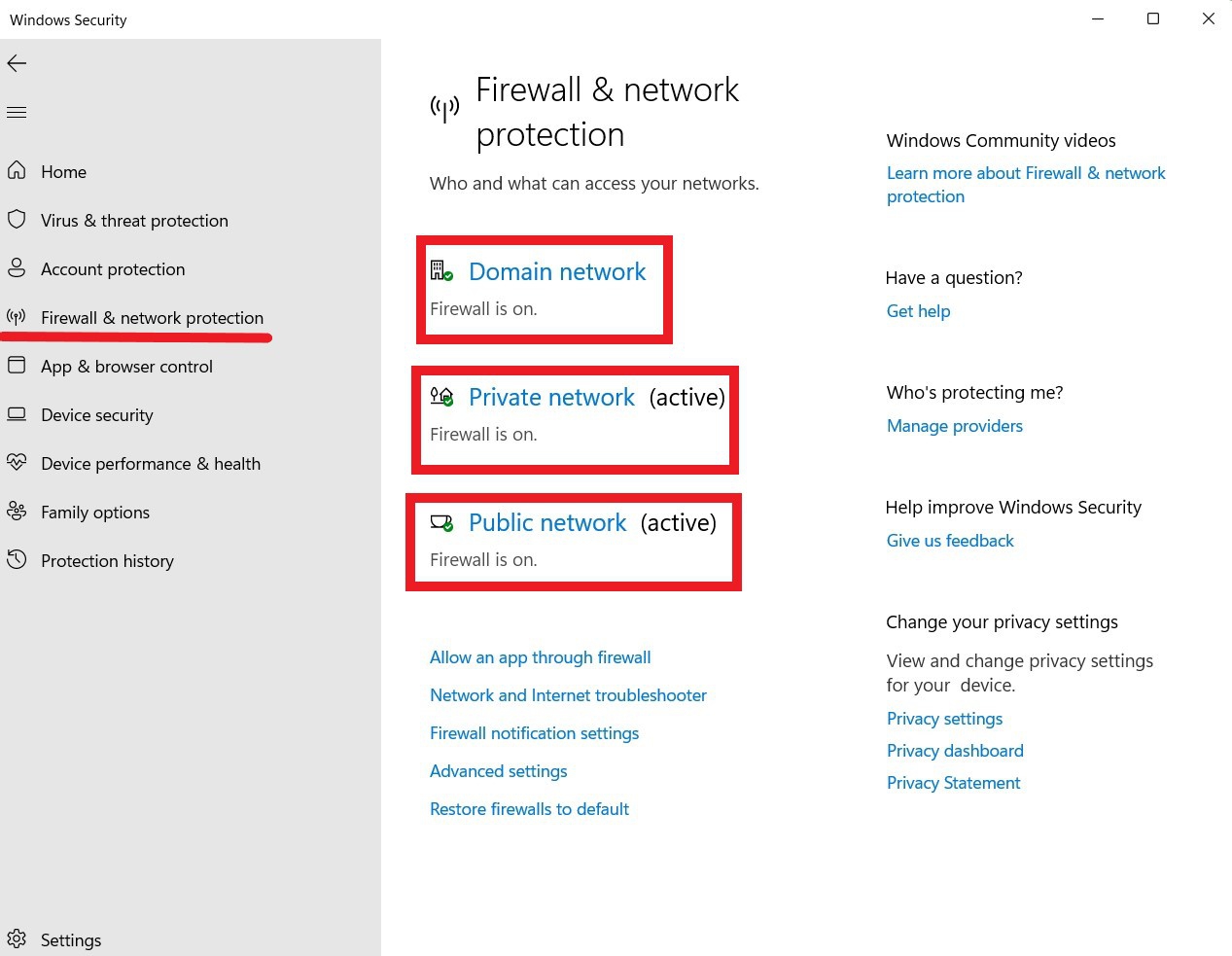Select Firewall & network protection in sidebar
The image size is (1232, 956).
tap(152, 318)
